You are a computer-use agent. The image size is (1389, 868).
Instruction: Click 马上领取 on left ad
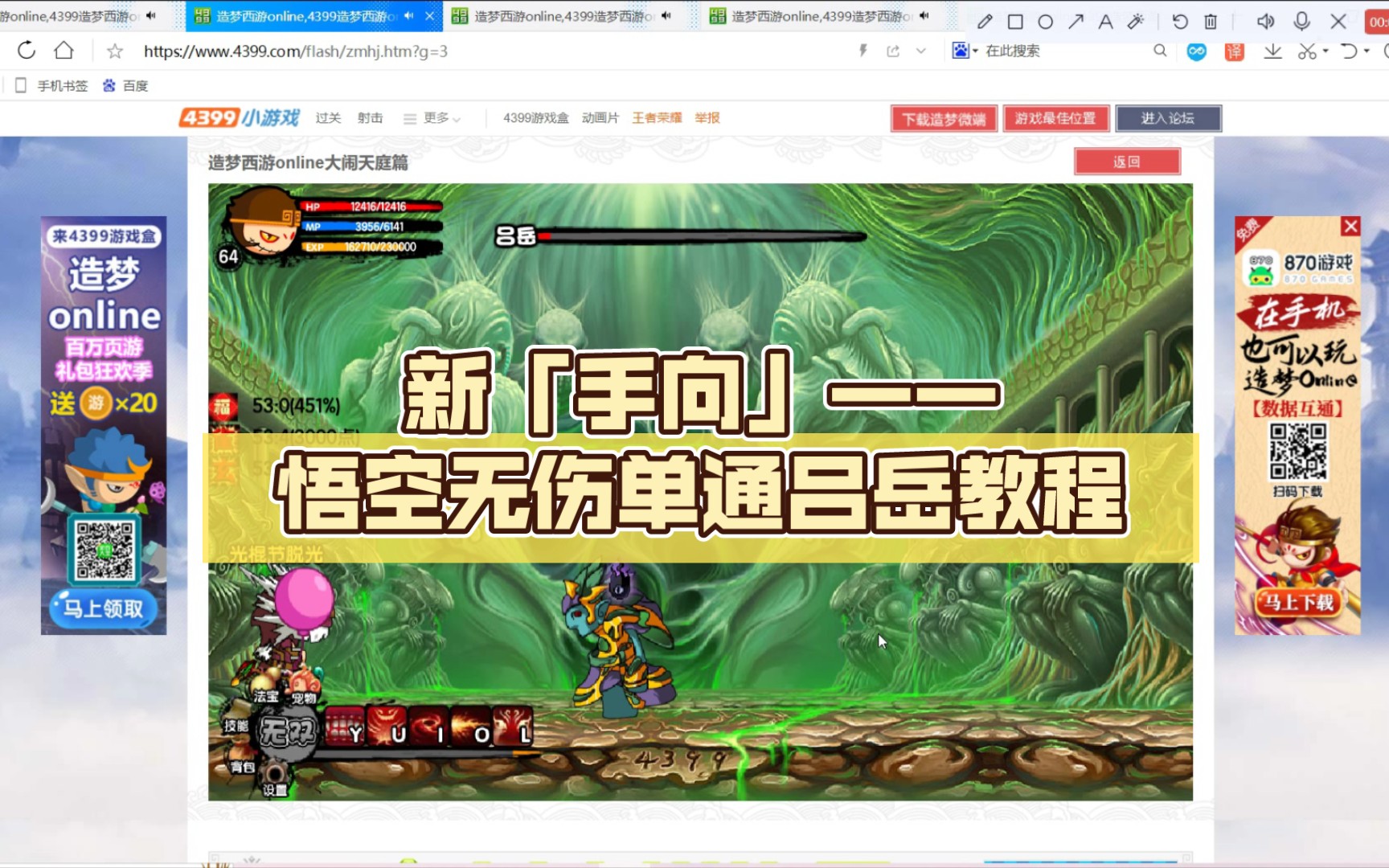click(x=104, y=608)
